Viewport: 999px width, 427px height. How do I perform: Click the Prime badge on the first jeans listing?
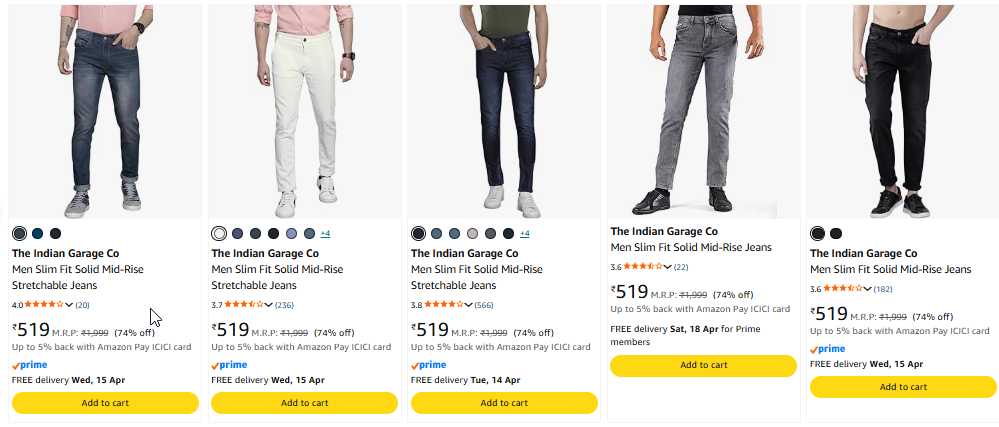tap(30, 365)
